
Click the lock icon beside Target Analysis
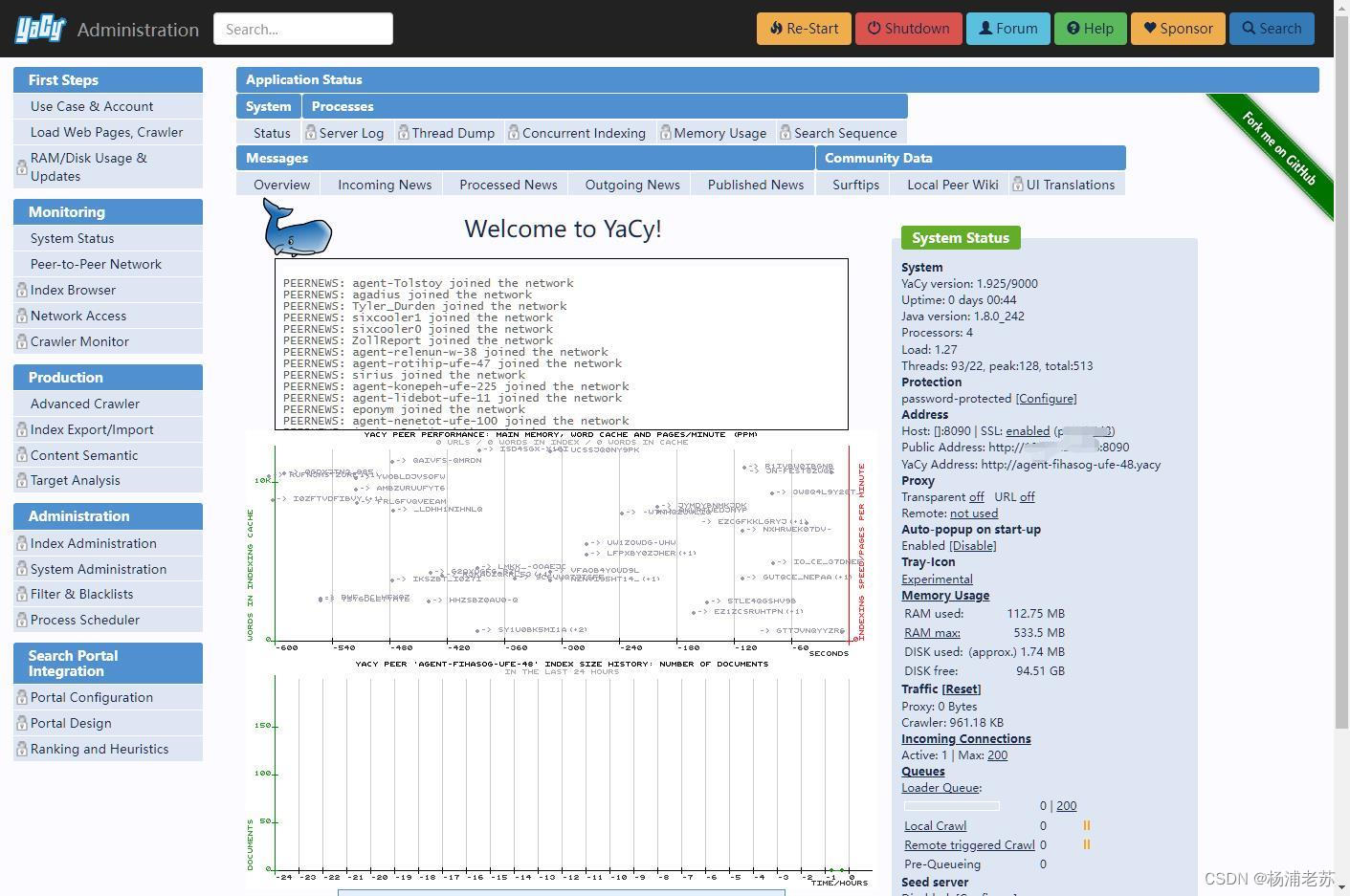21,480
